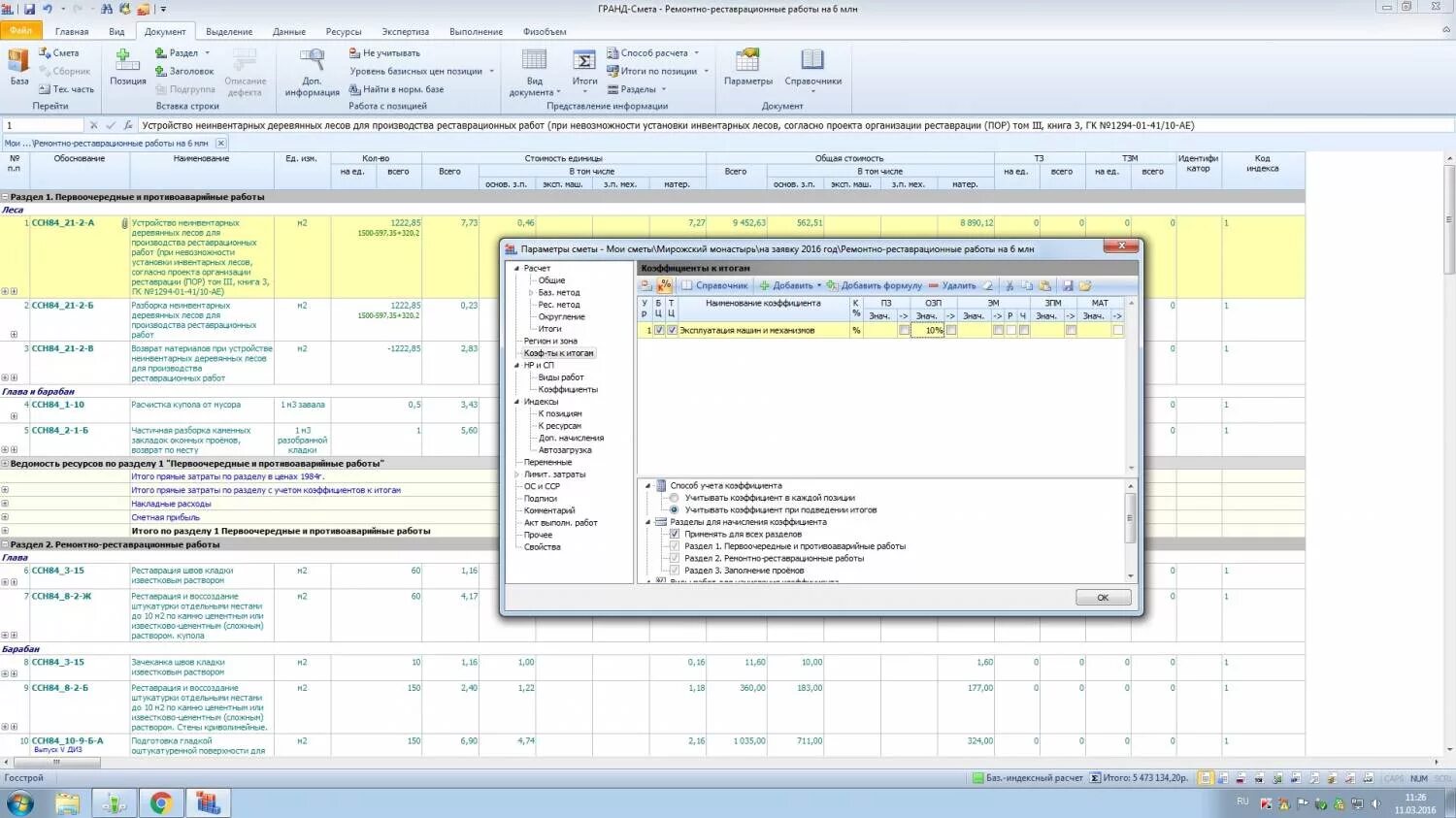Click the copy icon in dialog toolbar

pos(1027,285)
